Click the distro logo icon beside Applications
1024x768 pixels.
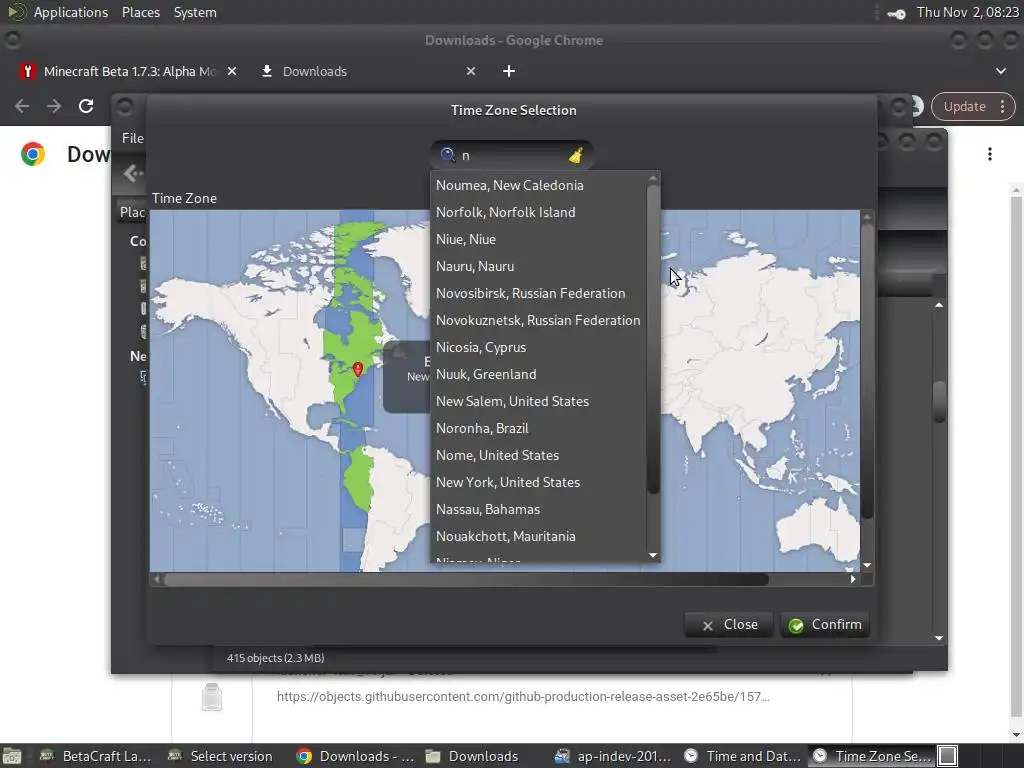(x=15, y=12)
